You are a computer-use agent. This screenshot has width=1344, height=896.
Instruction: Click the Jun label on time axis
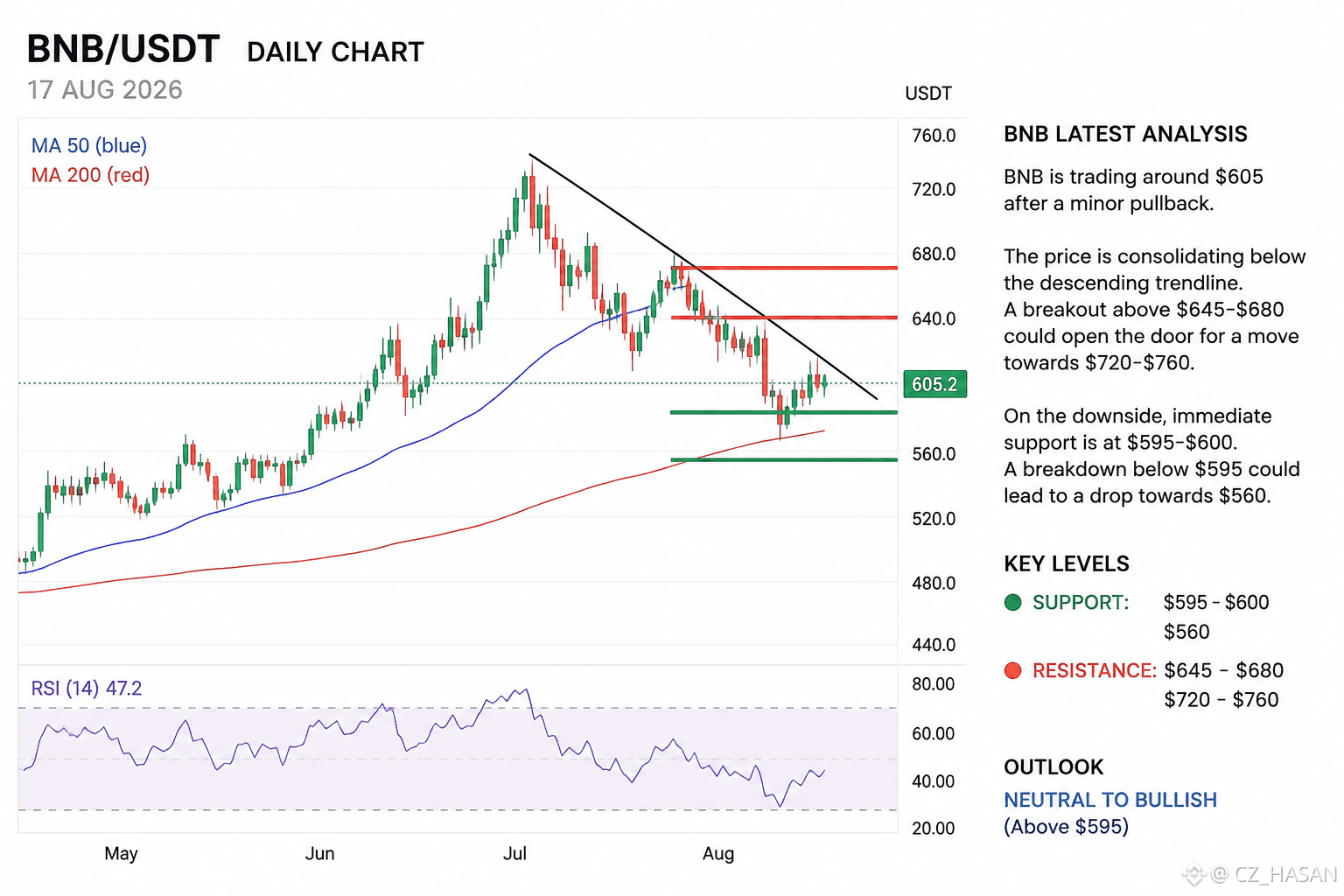[x=319, y=854]
